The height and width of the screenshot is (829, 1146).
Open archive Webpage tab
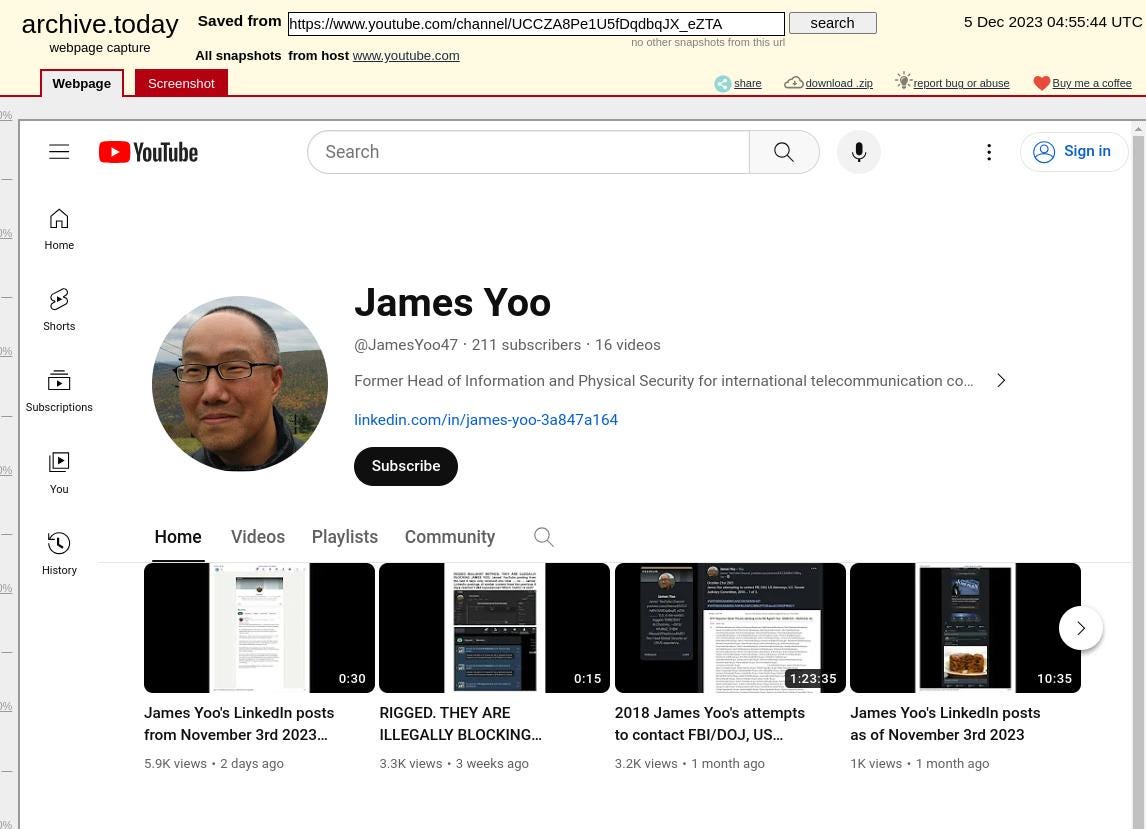click(x=82, y=83)
